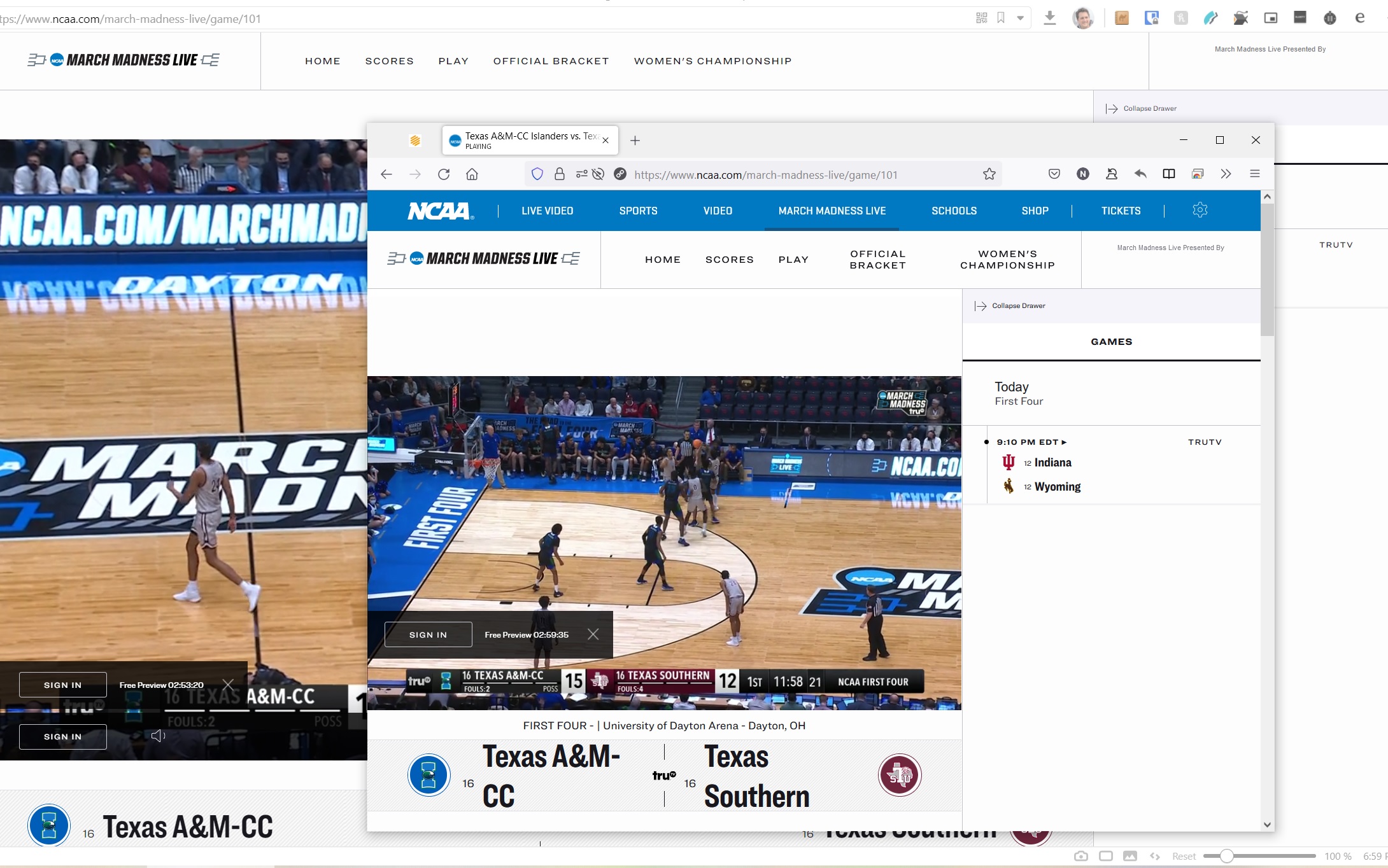
Task: Open TICKETS in NCAA menu
Action: [1121, 211]
